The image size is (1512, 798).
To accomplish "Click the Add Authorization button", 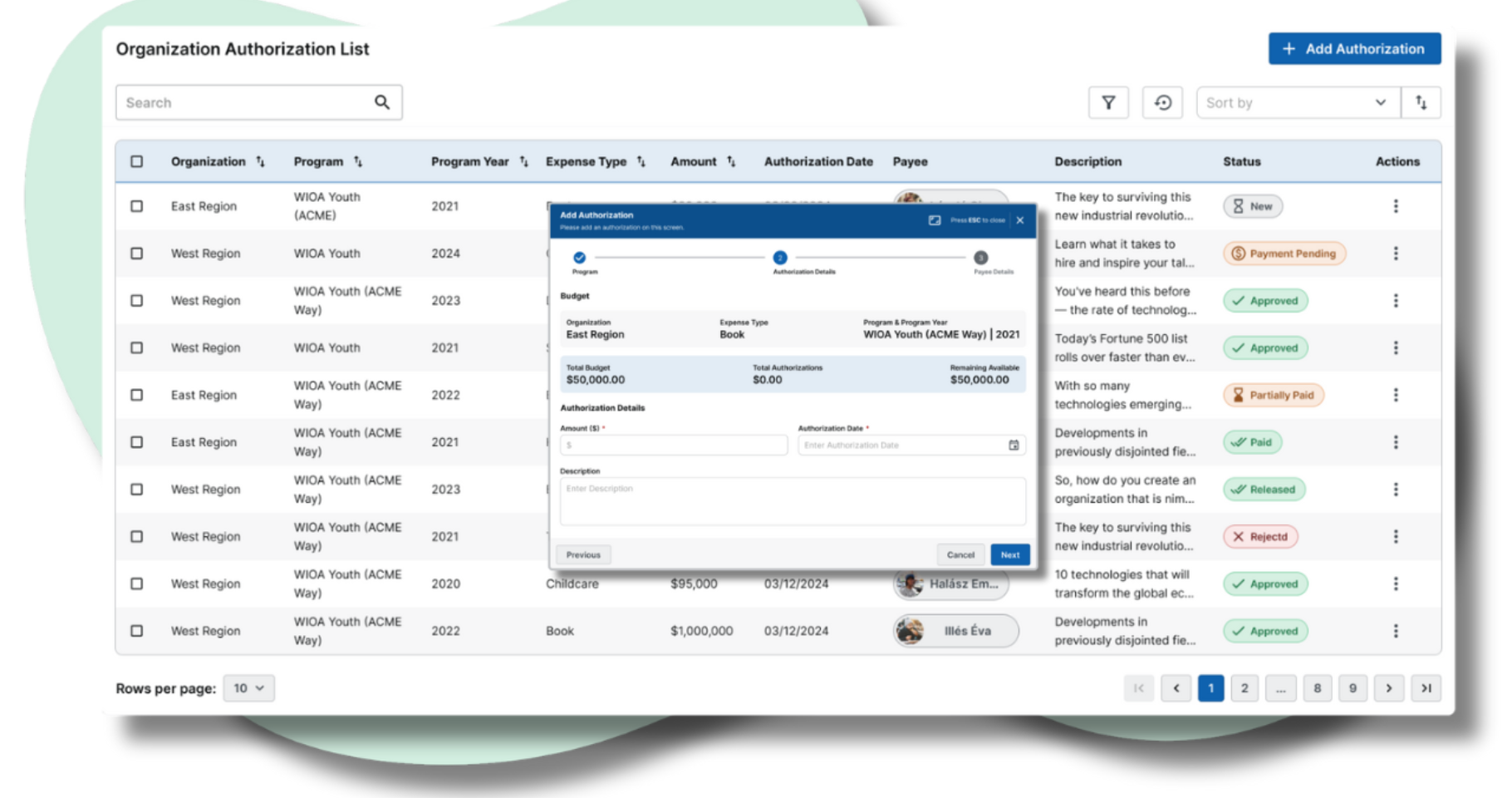I will click(x=1354, y=49).
